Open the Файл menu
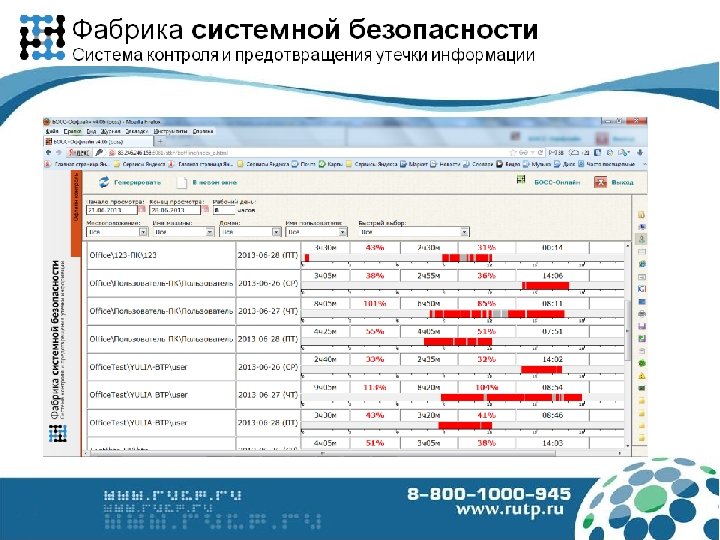720x540 pixels. point(52,131)
